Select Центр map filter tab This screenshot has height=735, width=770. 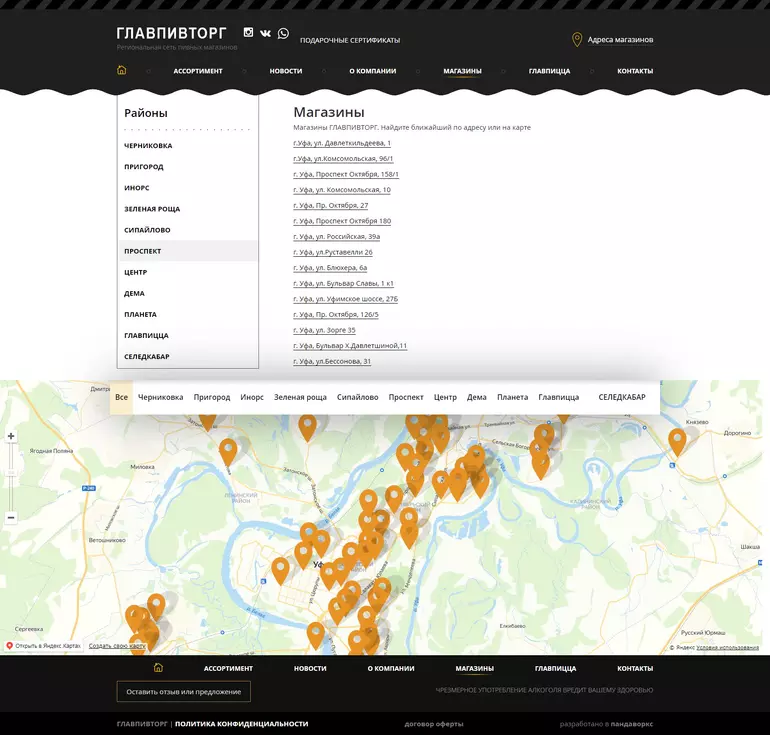click(x=445, y=397)
